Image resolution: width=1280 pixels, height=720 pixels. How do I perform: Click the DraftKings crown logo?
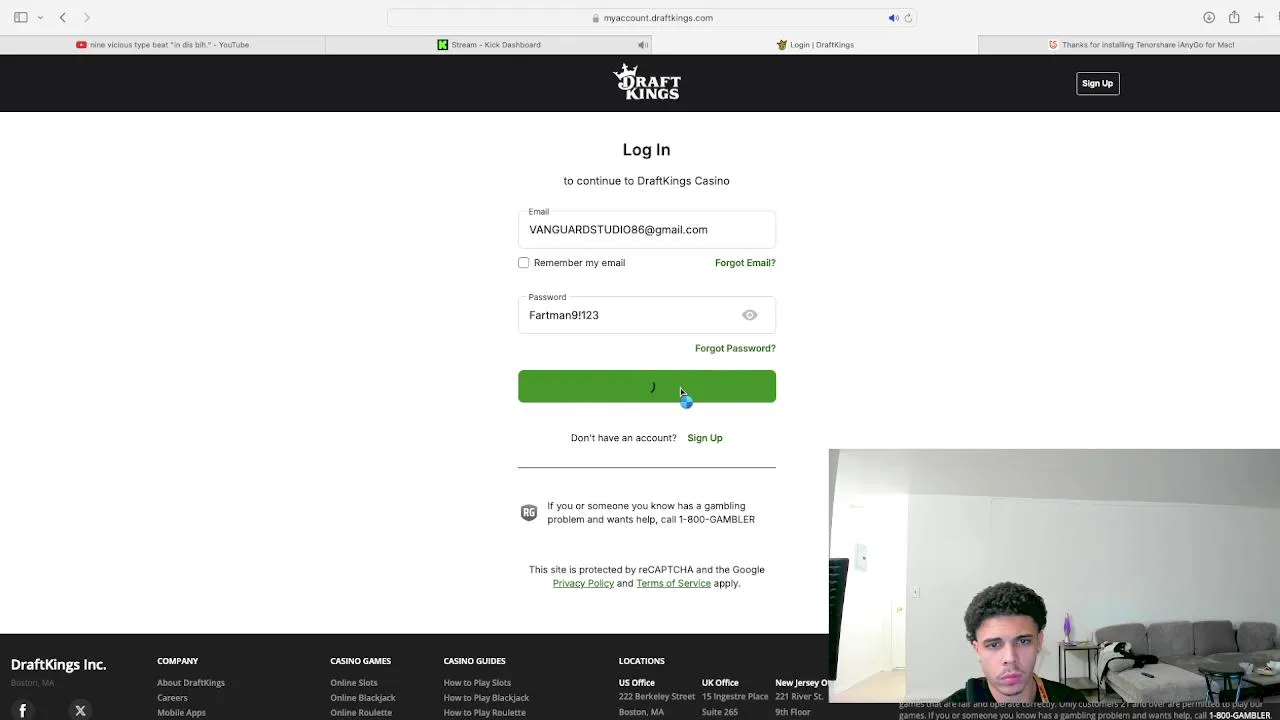click(x=647, y=82)
